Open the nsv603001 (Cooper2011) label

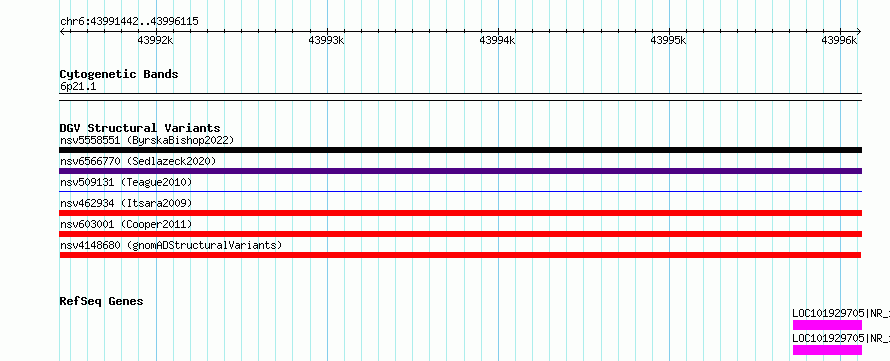click(x=126, y=224)
